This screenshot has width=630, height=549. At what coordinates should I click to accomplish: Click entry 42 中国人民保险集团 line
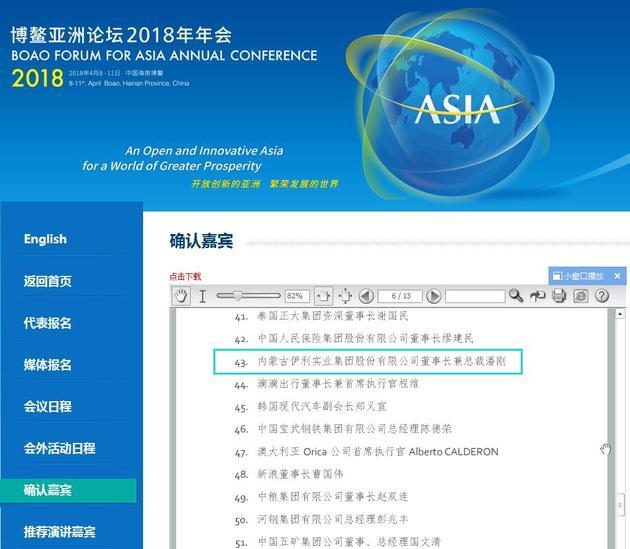pyautogui.click(x=354, y=339)
